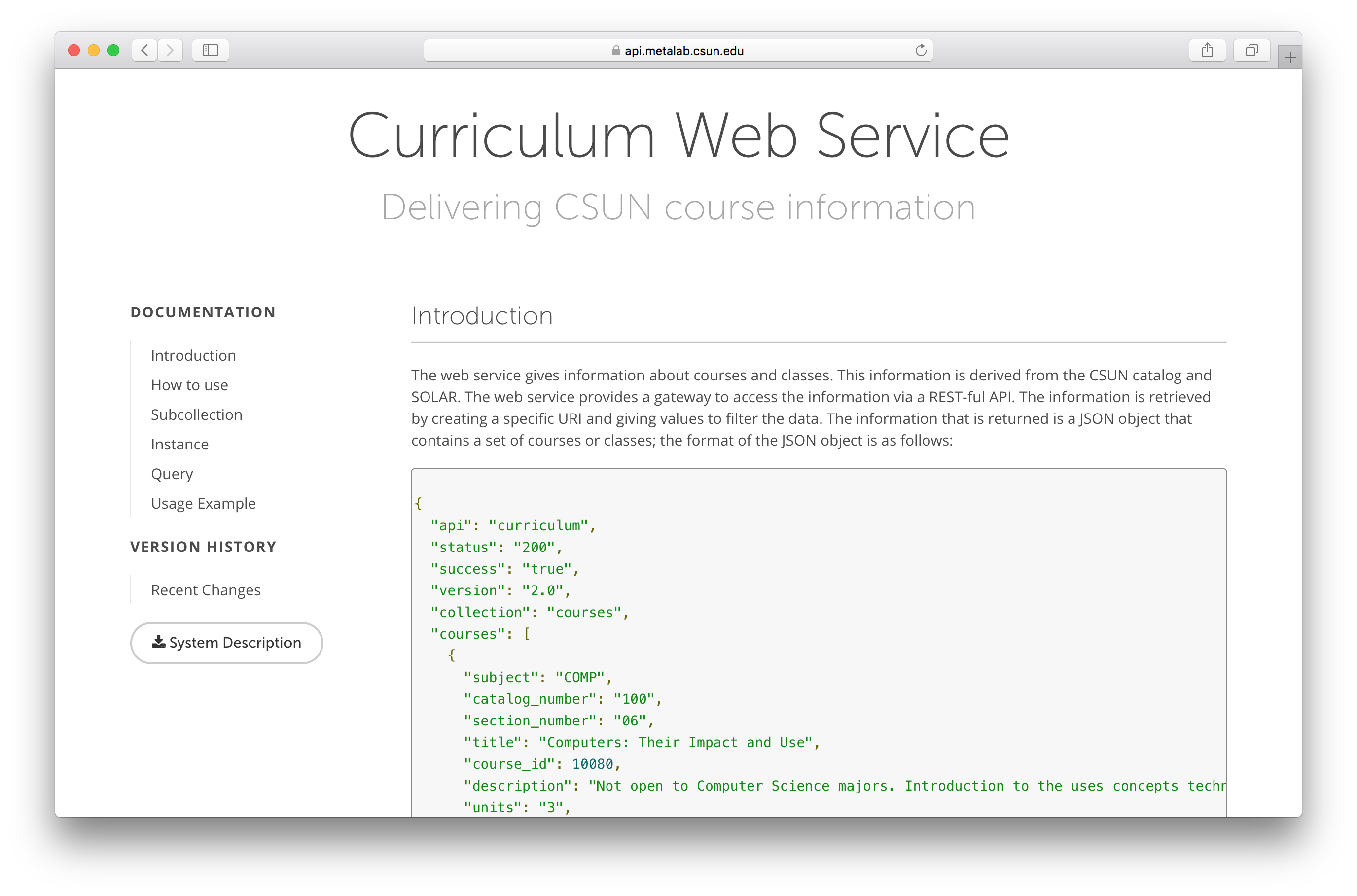Go back with the Safari back arrow
This screenshot has height=896, width=1357.
(144, 50)
